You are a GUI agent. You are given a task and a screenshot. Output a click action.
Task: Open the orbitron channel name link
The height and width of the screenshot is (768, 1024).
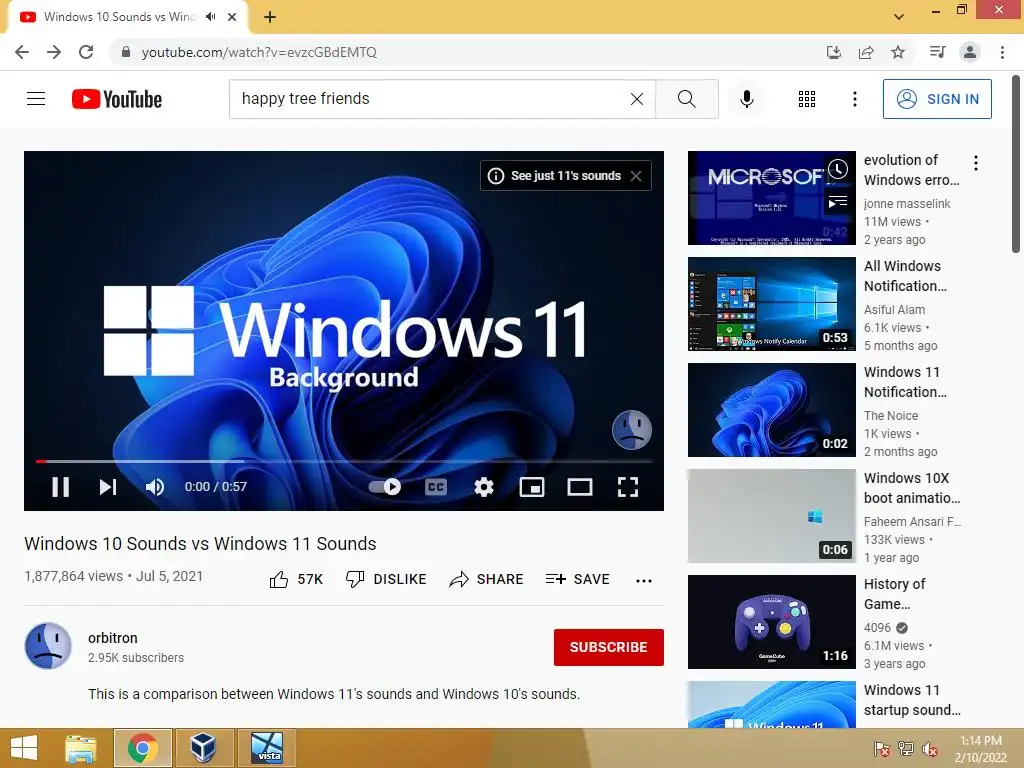point(113,638)
